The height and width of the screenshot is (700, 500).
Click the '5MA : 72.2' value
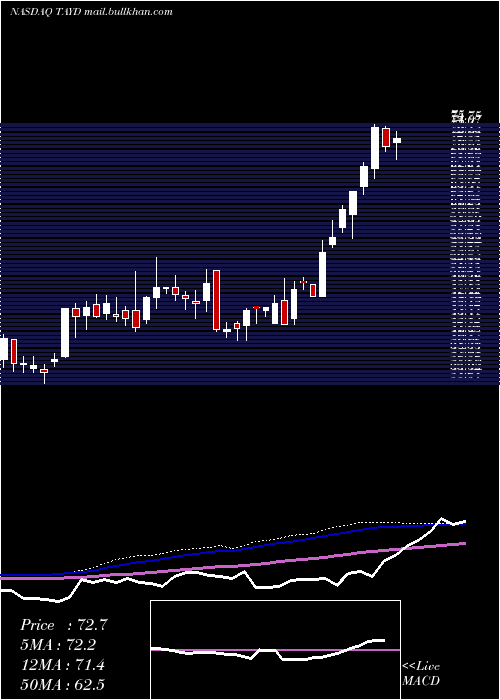pyautogui.click(x=58, y=645)
